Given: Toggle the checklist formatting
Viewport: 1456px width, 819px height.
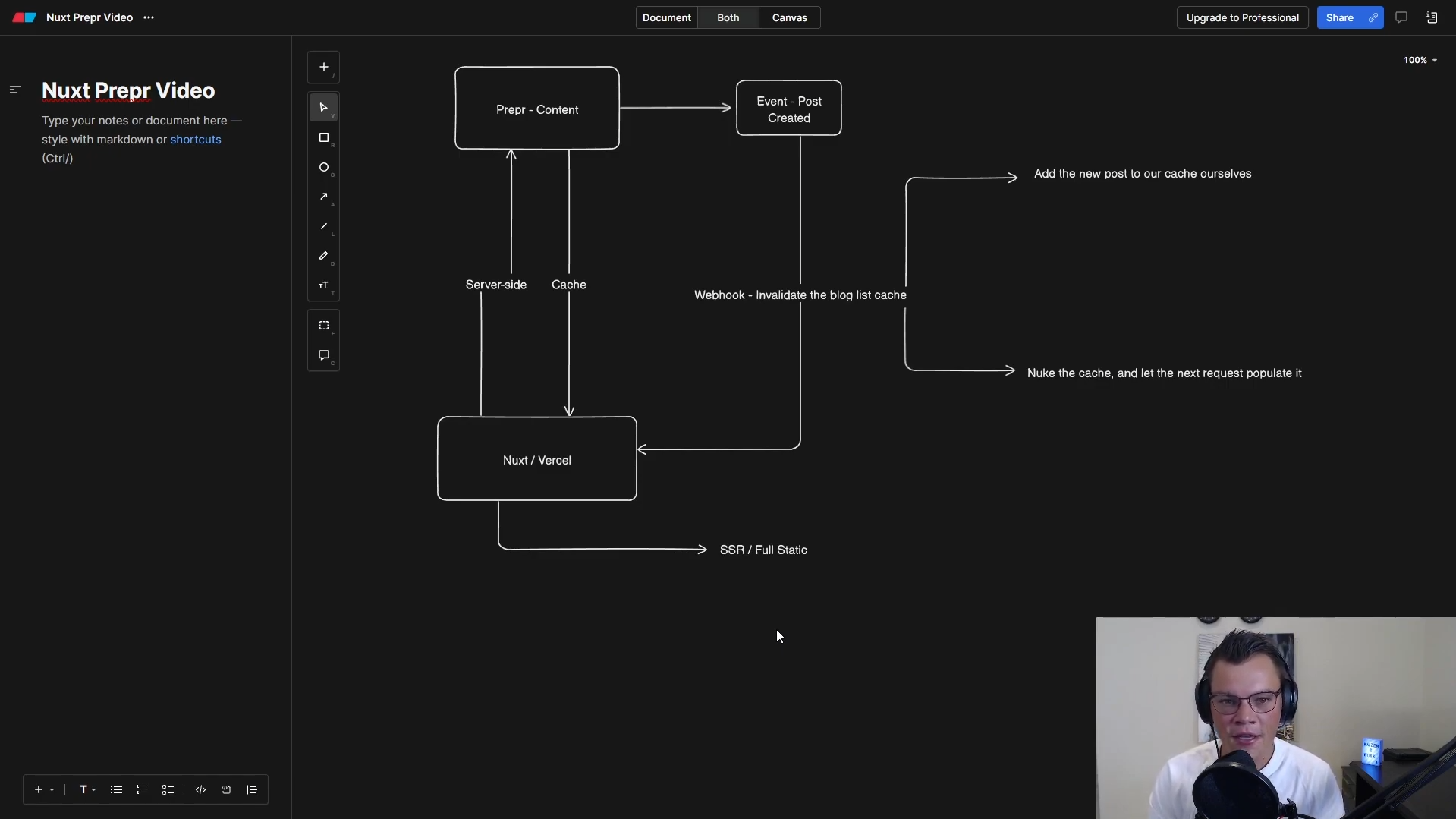Looking at the screenshot, I should pyautogui.click(x=168, y=789).
